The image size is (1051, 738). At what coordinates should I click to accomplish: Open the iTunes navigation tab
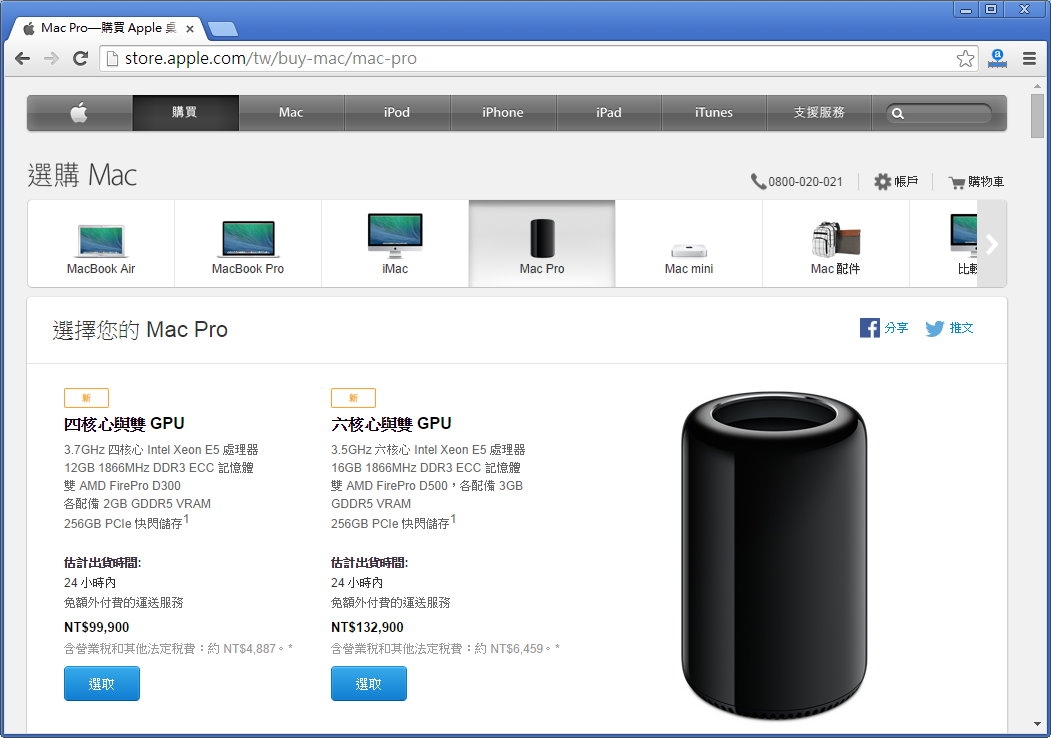[714, 113]
